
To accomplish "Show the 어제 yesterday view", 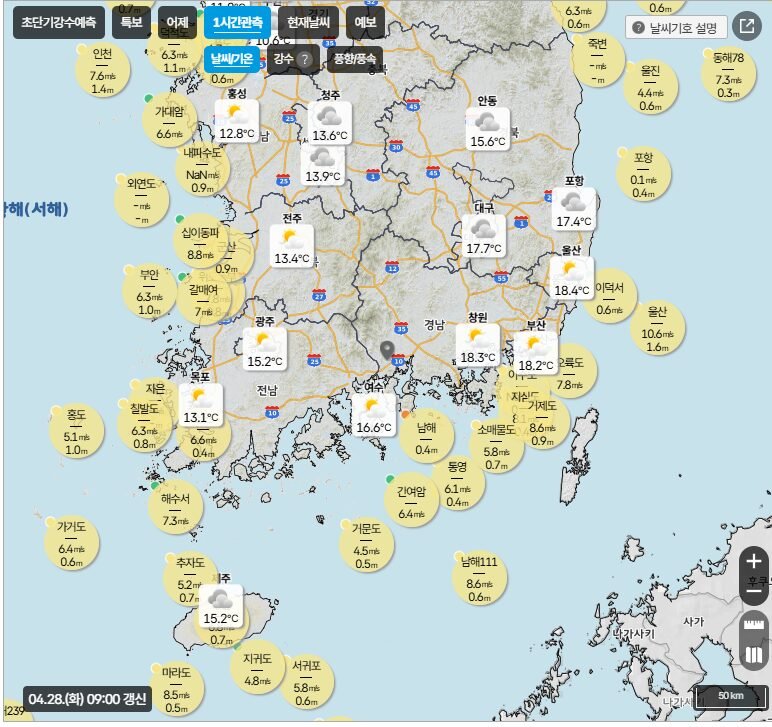I will [x=177, y=22].
